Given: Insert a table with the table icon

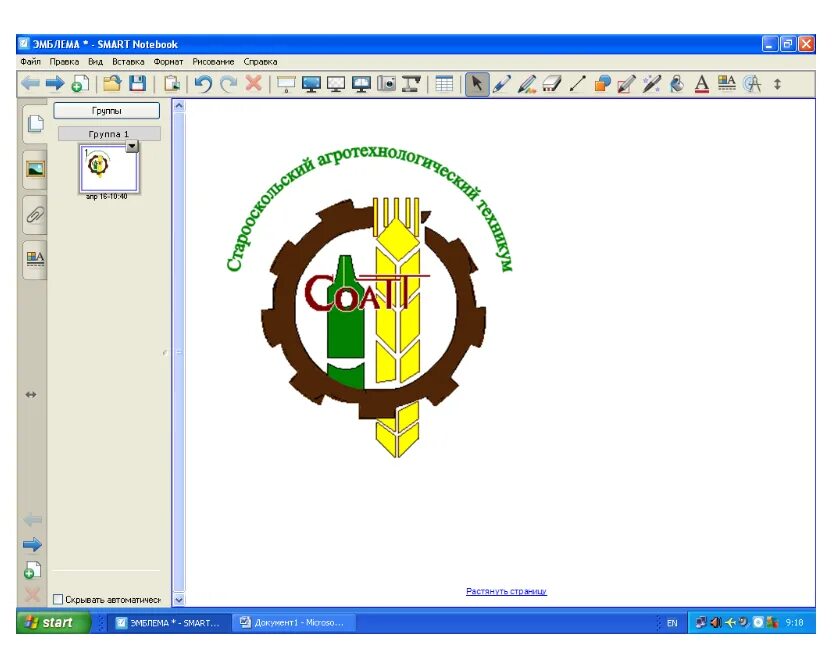Looking at the screenshot, I should click(x=444, y=84).
